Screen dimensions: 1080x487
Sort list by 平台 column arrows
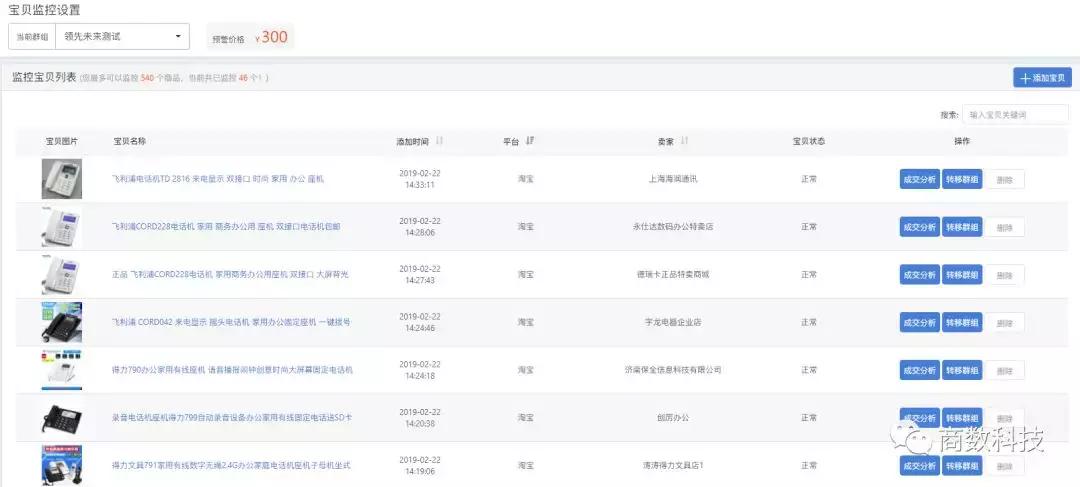click(x=530, y=141)
